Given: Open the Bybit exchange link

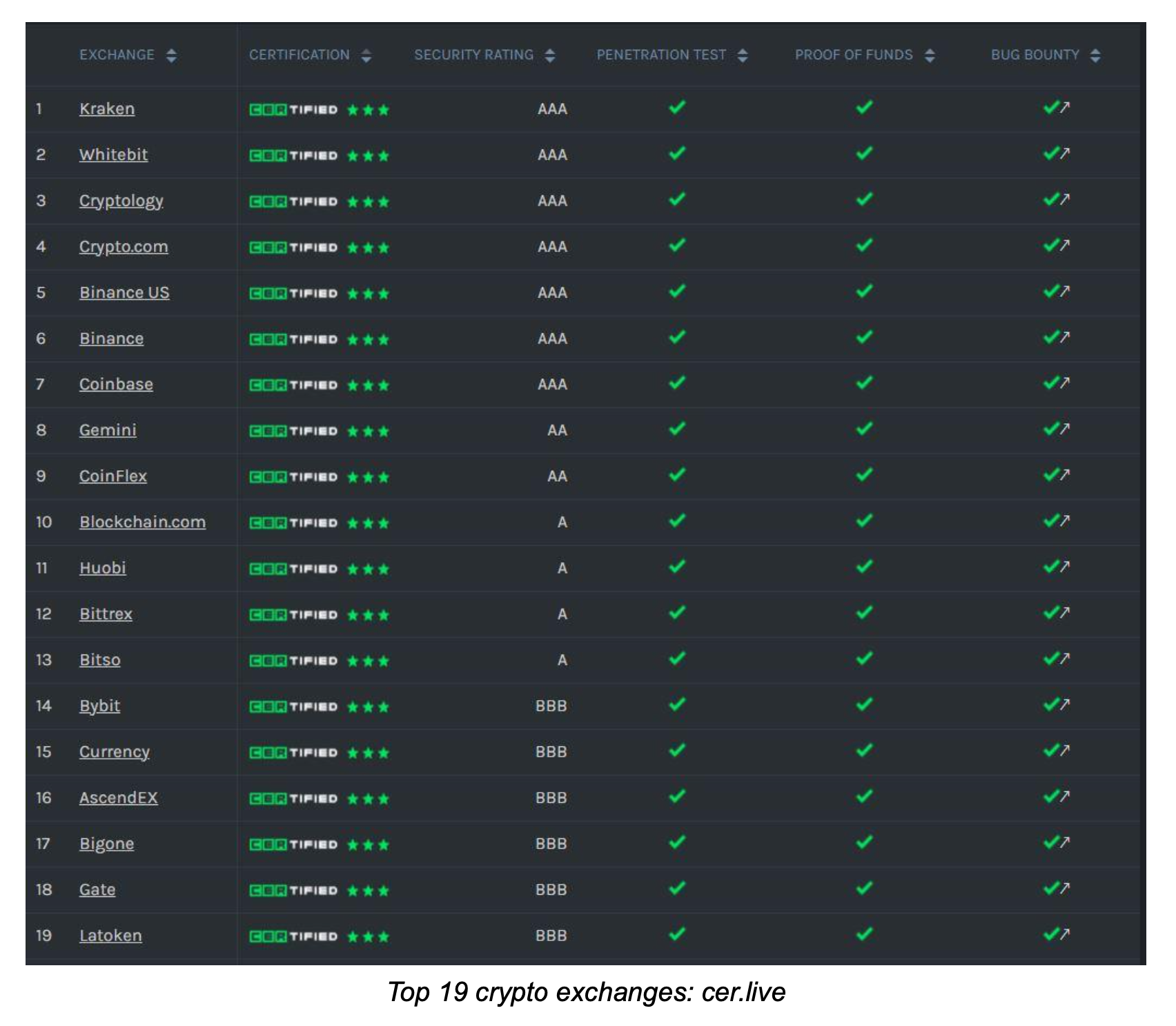Looking at the screenshot, I should [x=99, y=706].
